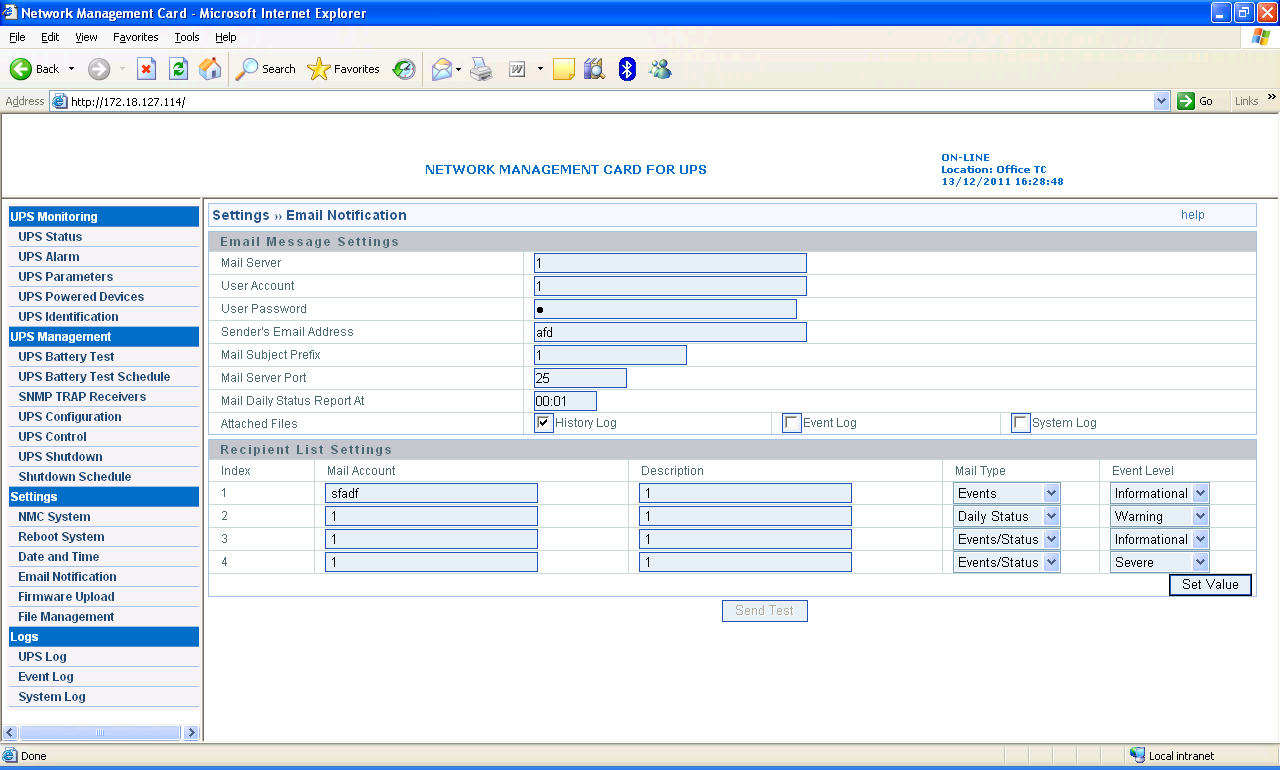
Task: Click the sidebar scroll left arrow
Action: (11, 733)
